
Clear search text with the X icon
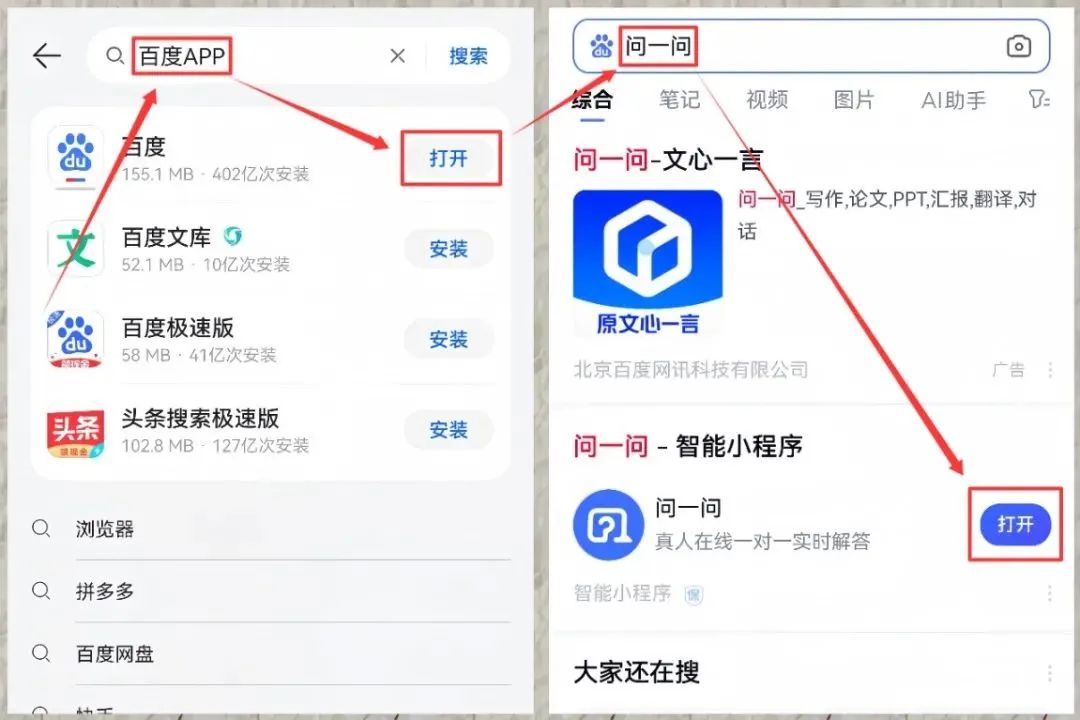(397, 56)
